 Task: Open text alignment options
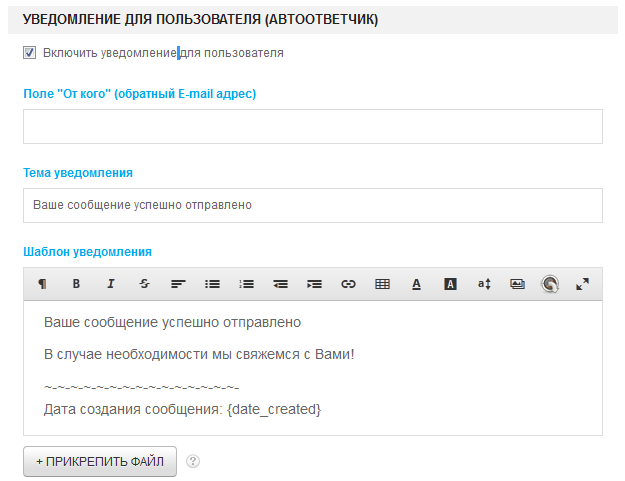coord(178,284)
